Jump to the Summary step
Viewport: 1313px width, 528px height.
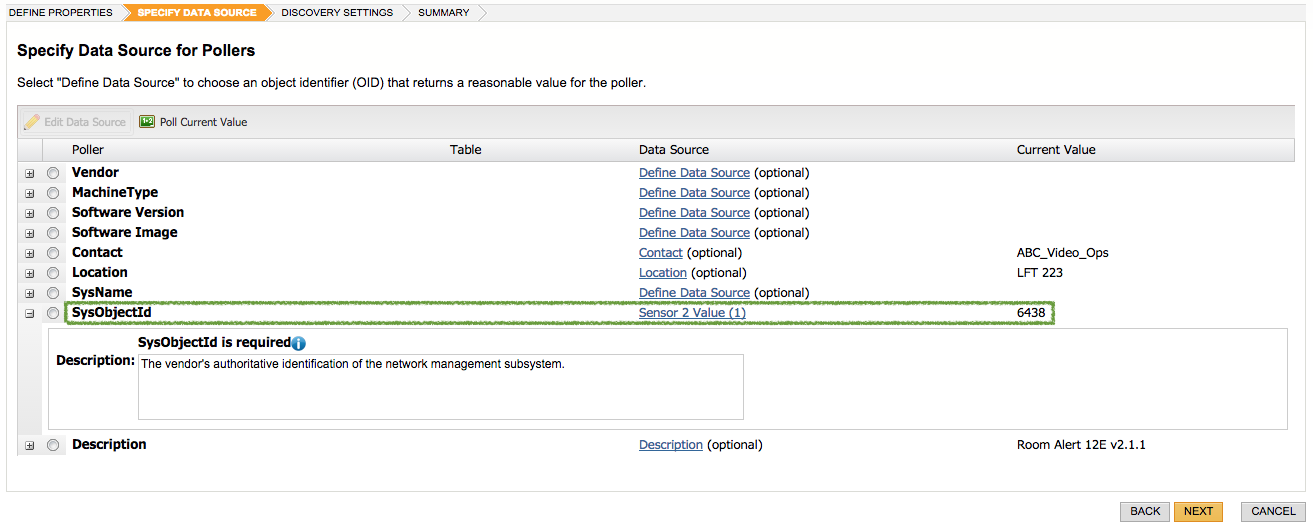click(444, 13)
